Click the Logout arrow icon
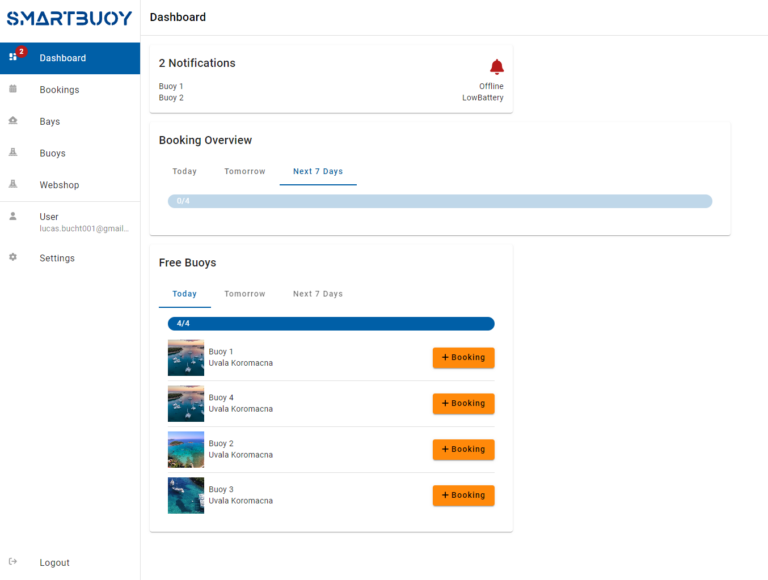The image size is (768, 580). pos(13,562)
